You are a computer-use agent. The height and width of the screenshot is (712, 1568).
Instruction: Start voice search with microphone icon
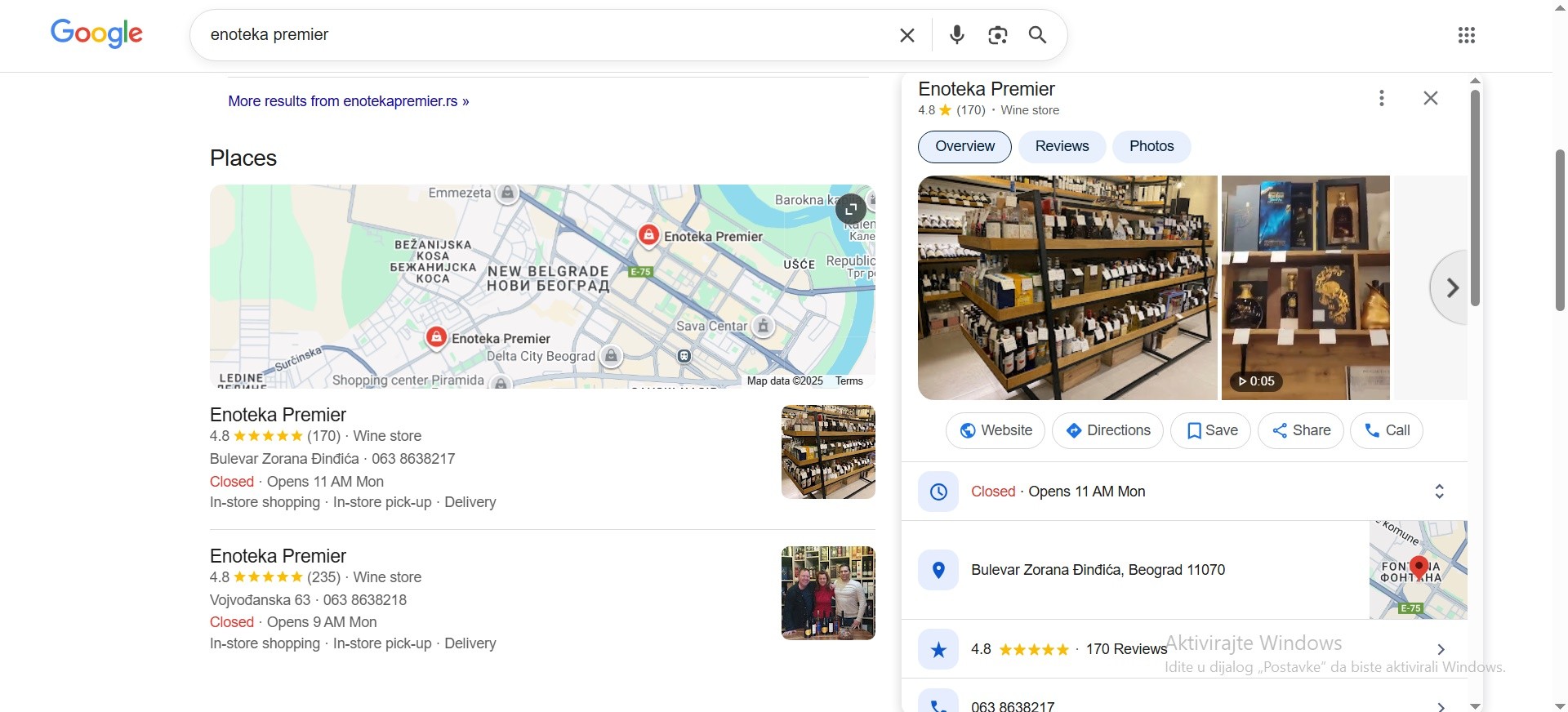957,35
